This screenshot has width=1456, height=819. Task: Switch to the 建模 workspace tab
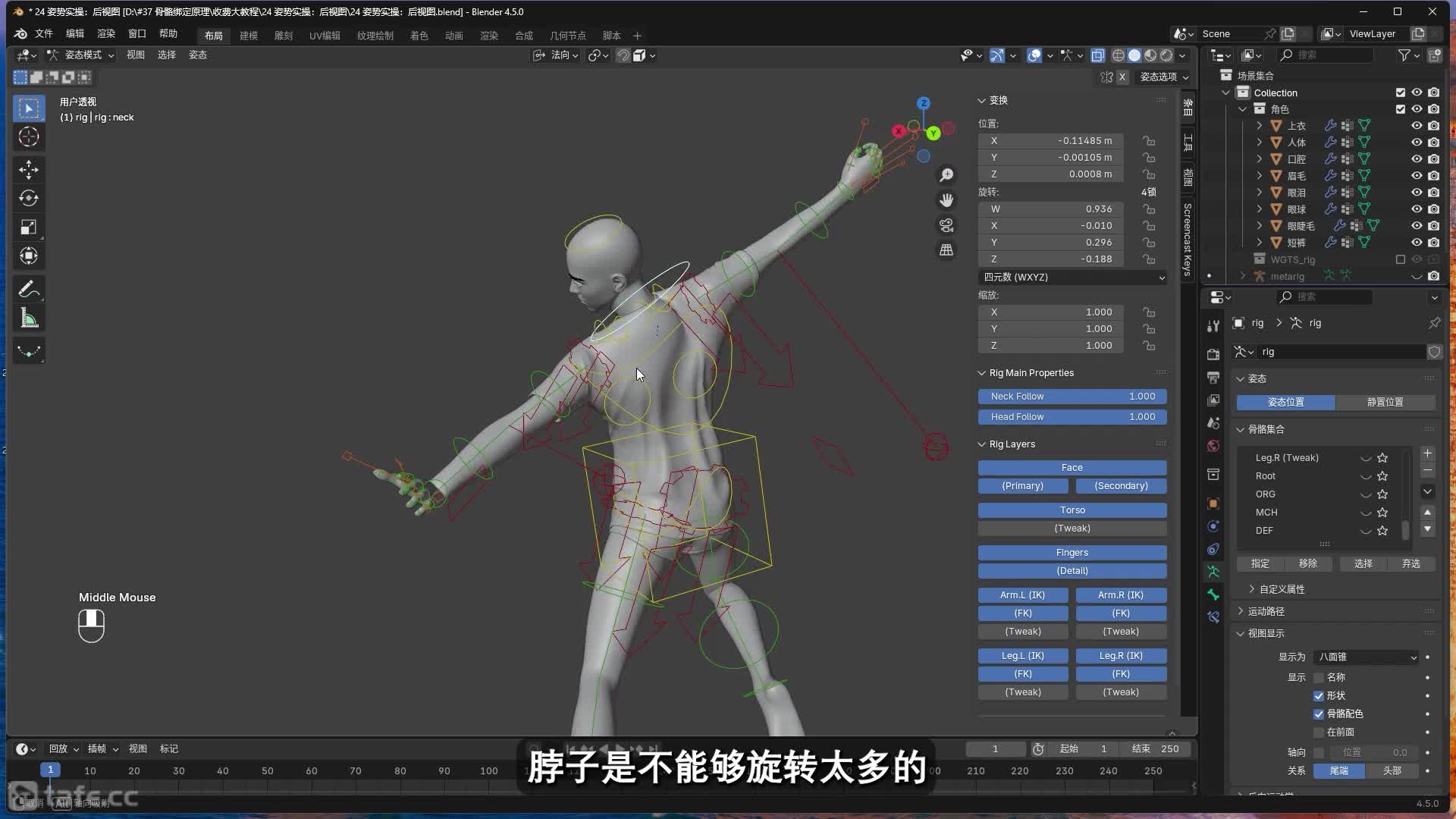[249, 36]
